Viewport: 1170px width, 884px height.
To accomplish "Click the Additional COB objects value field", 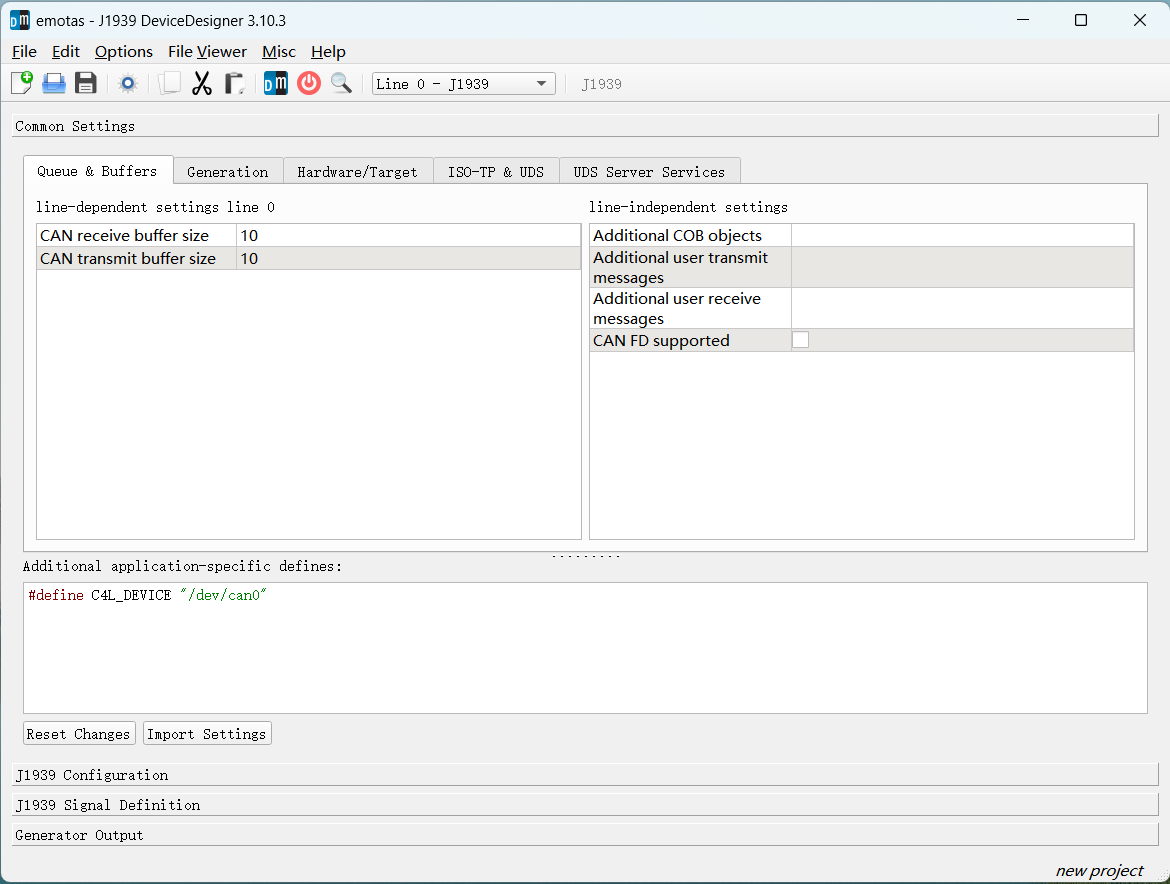I will 963,236.
